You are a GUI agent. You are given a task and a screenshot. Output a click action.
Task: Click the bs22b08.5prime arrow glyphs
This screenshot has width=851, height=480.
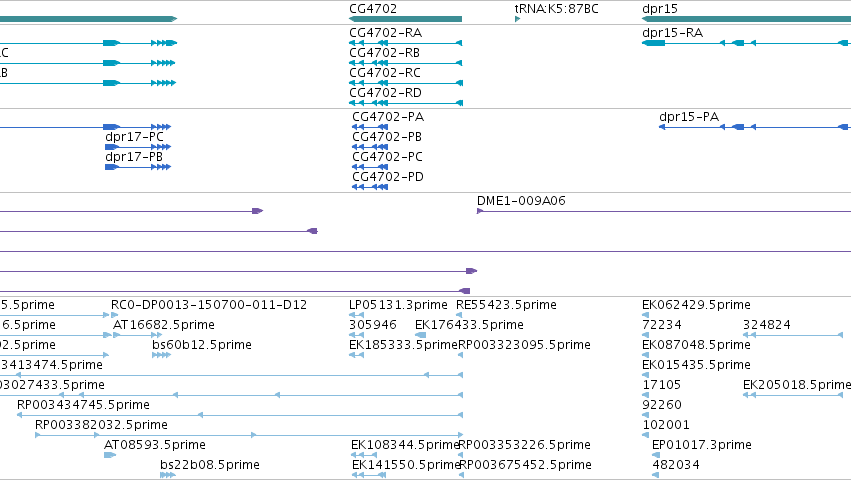pyautogui.click(x=168, y=475)
